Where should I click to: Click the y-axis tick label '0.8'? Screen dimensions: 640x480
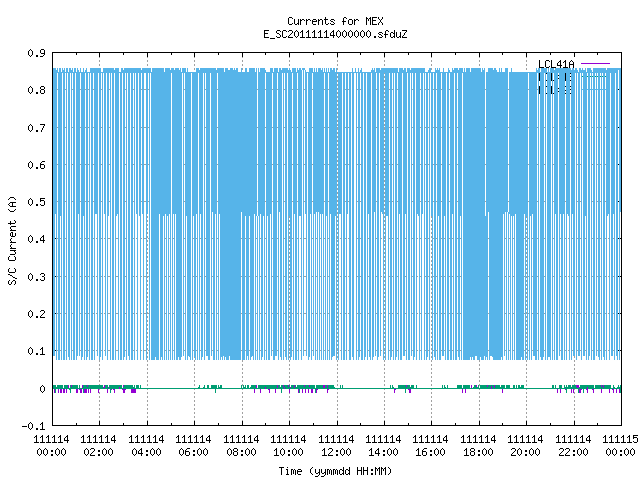[36, 90]
